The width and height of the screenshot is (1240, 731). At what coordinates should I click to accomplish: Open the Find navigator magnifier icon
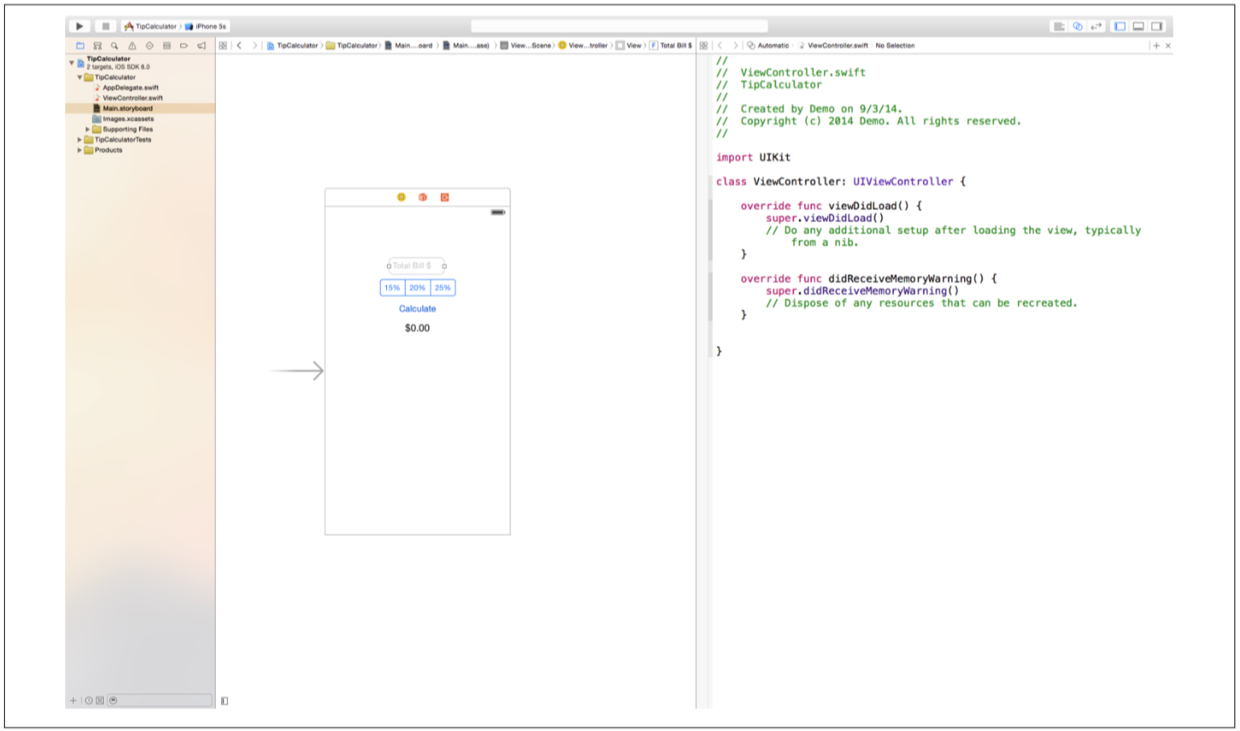click(115, 46)
